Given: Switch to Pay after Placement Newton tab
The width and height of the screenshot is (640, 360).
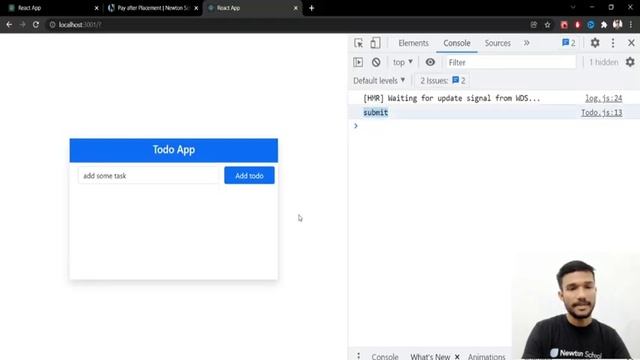Looking at the screenshot, I should (x=153, y=8).
